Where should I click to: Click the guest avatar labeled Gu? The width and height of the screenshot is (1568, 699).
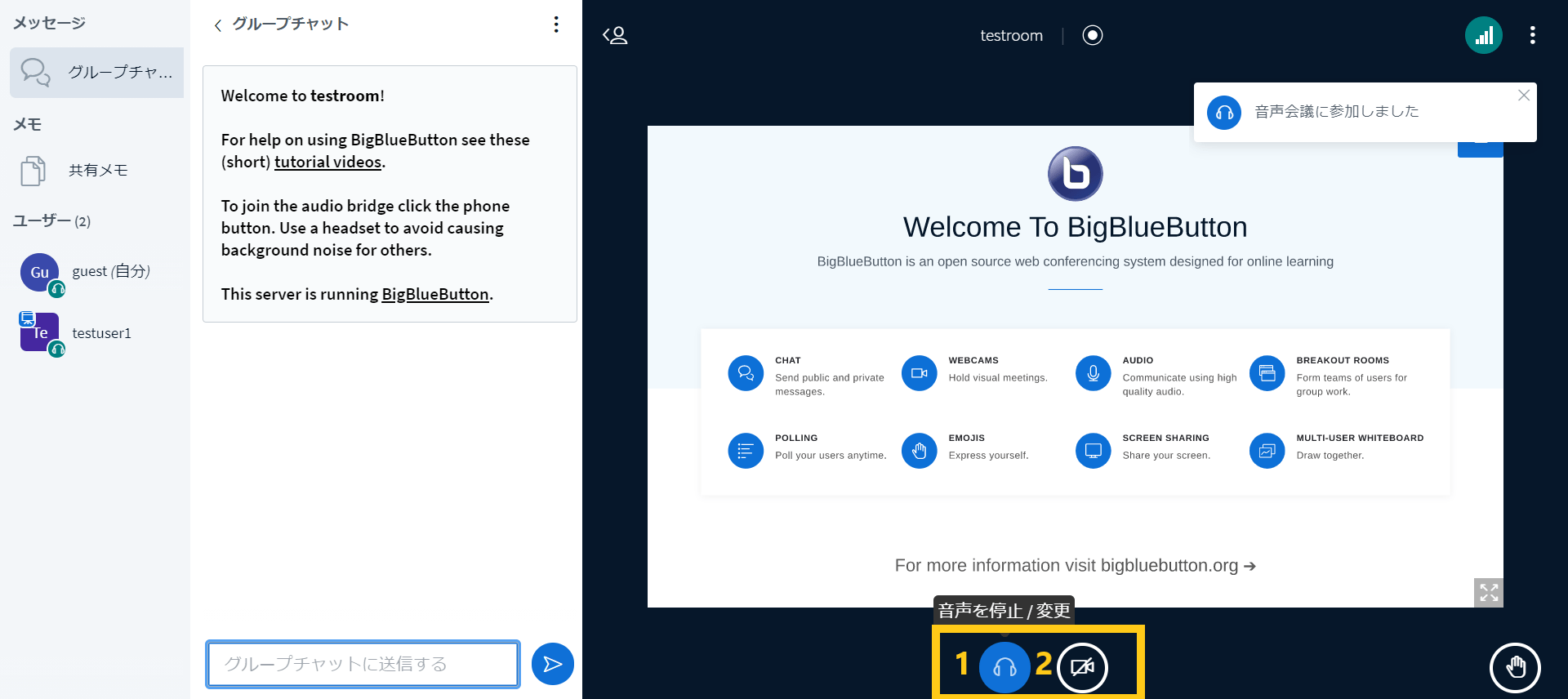39,273
